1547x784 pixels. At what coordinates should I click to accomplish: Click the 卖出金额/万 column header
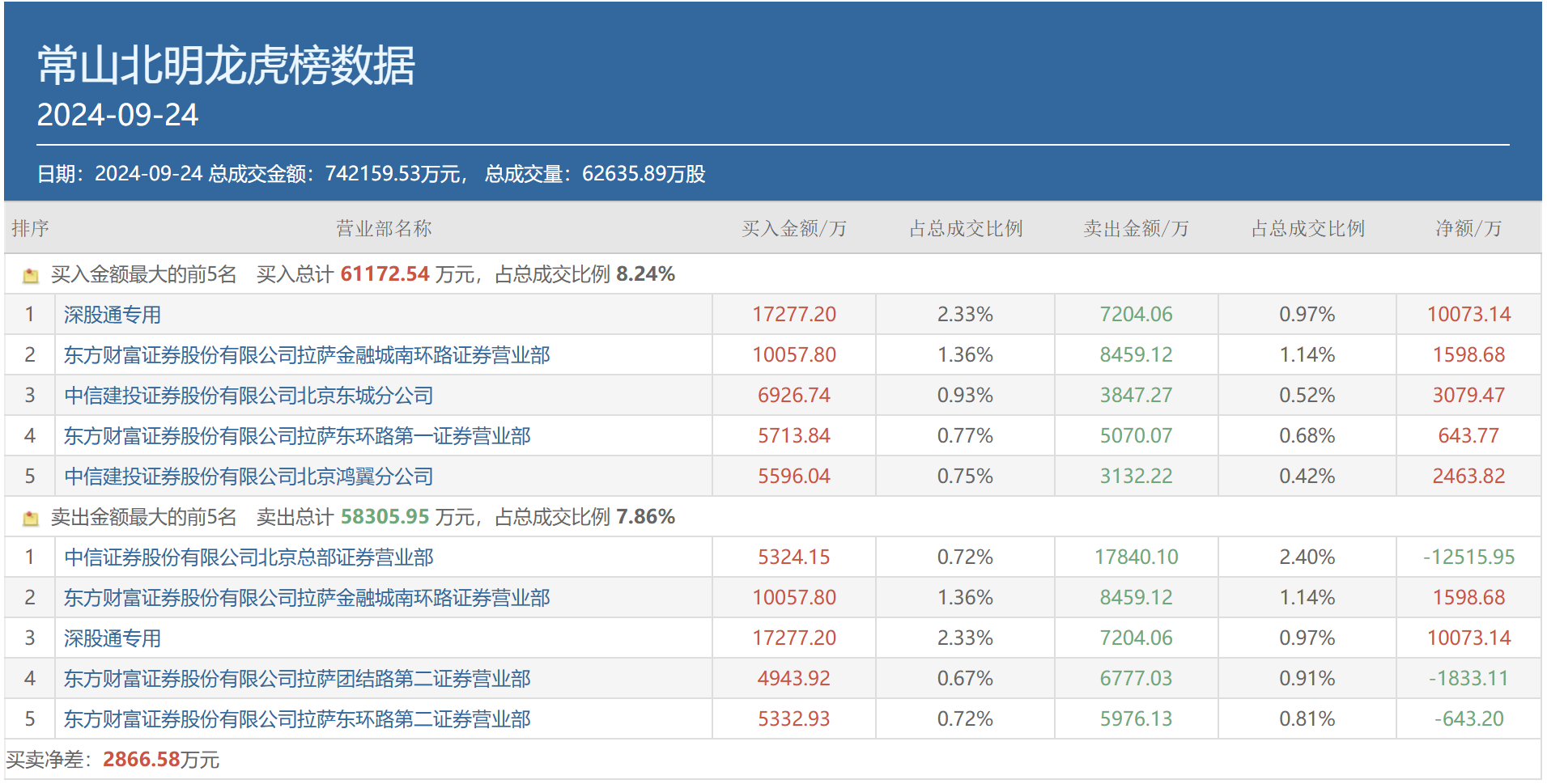pyautogui.click(x=1136, y=229)
